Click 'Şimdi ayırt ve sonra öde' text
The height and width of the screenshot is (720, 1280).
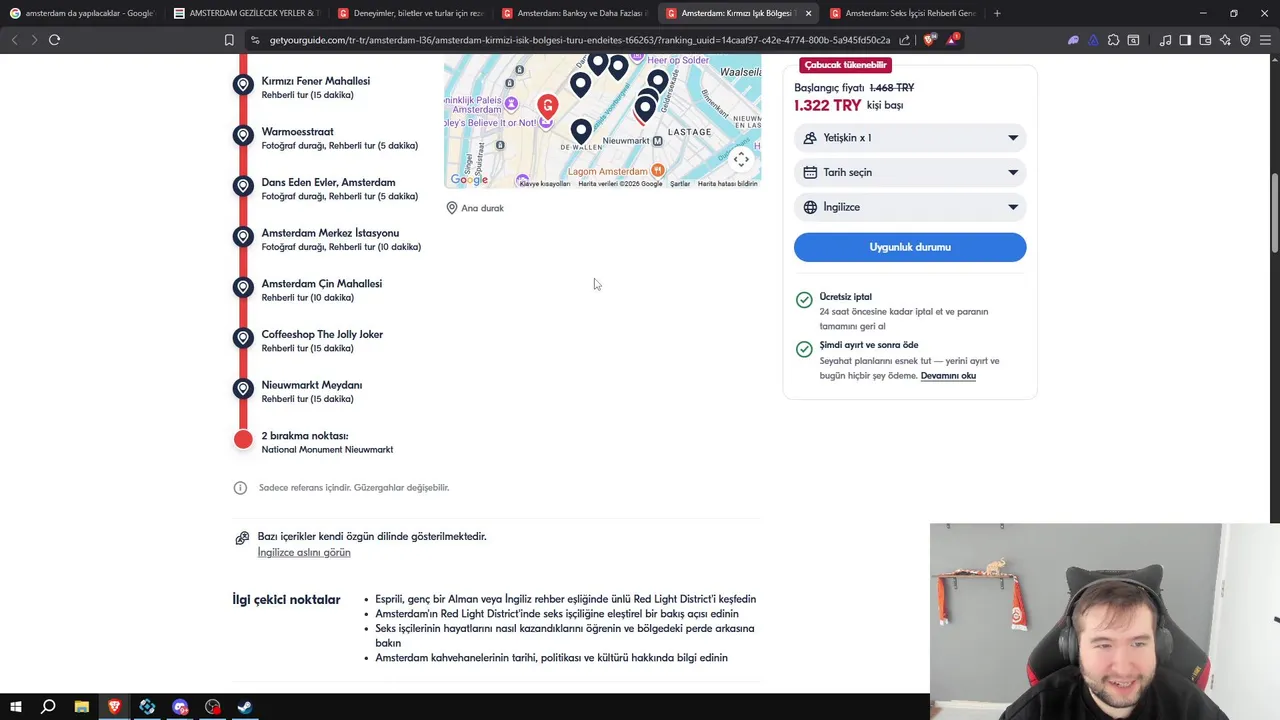[x=868, y=345]
